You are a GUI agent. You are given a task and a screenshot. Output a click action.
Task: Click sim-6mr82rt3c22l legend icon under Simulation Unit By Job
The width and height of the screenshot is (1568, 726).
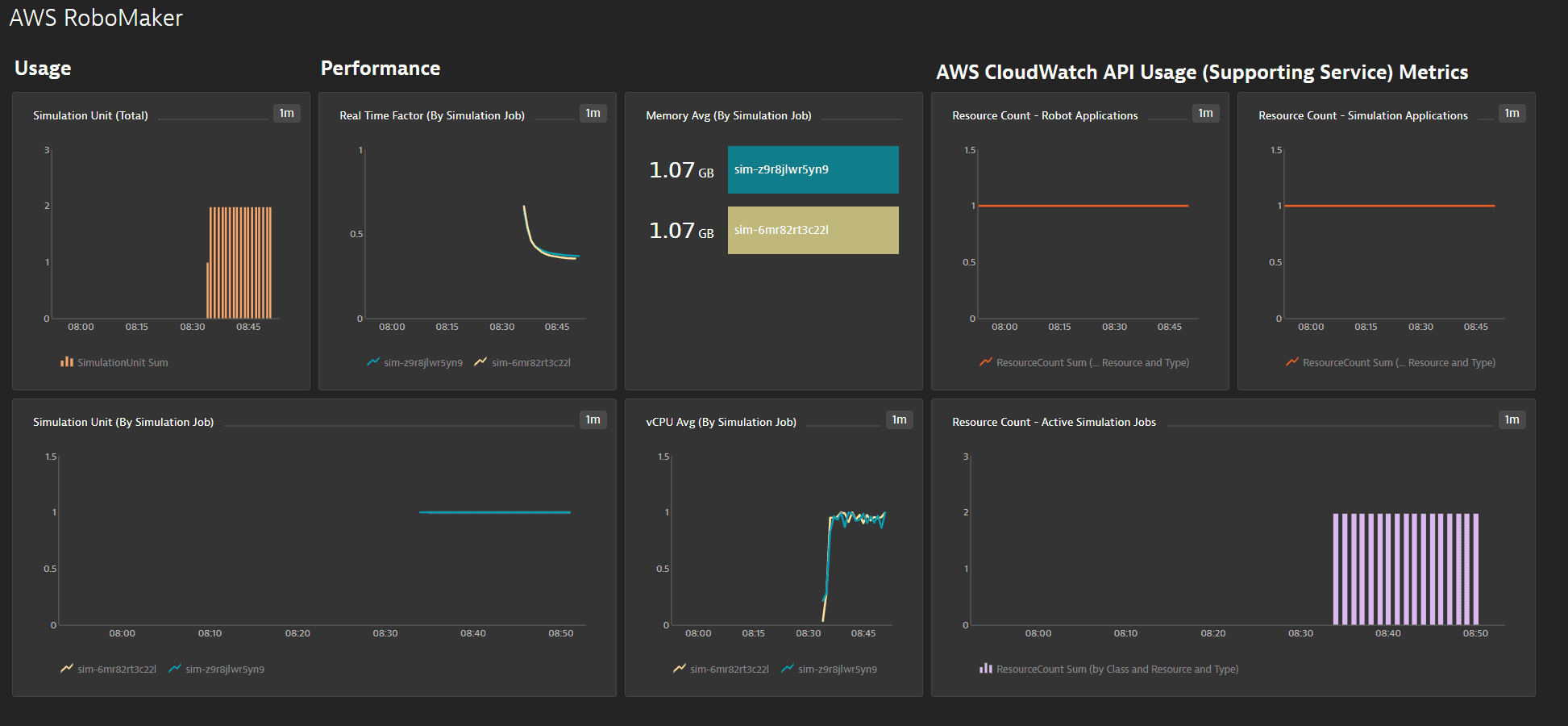pyautogui.click(x=67, y=669)
